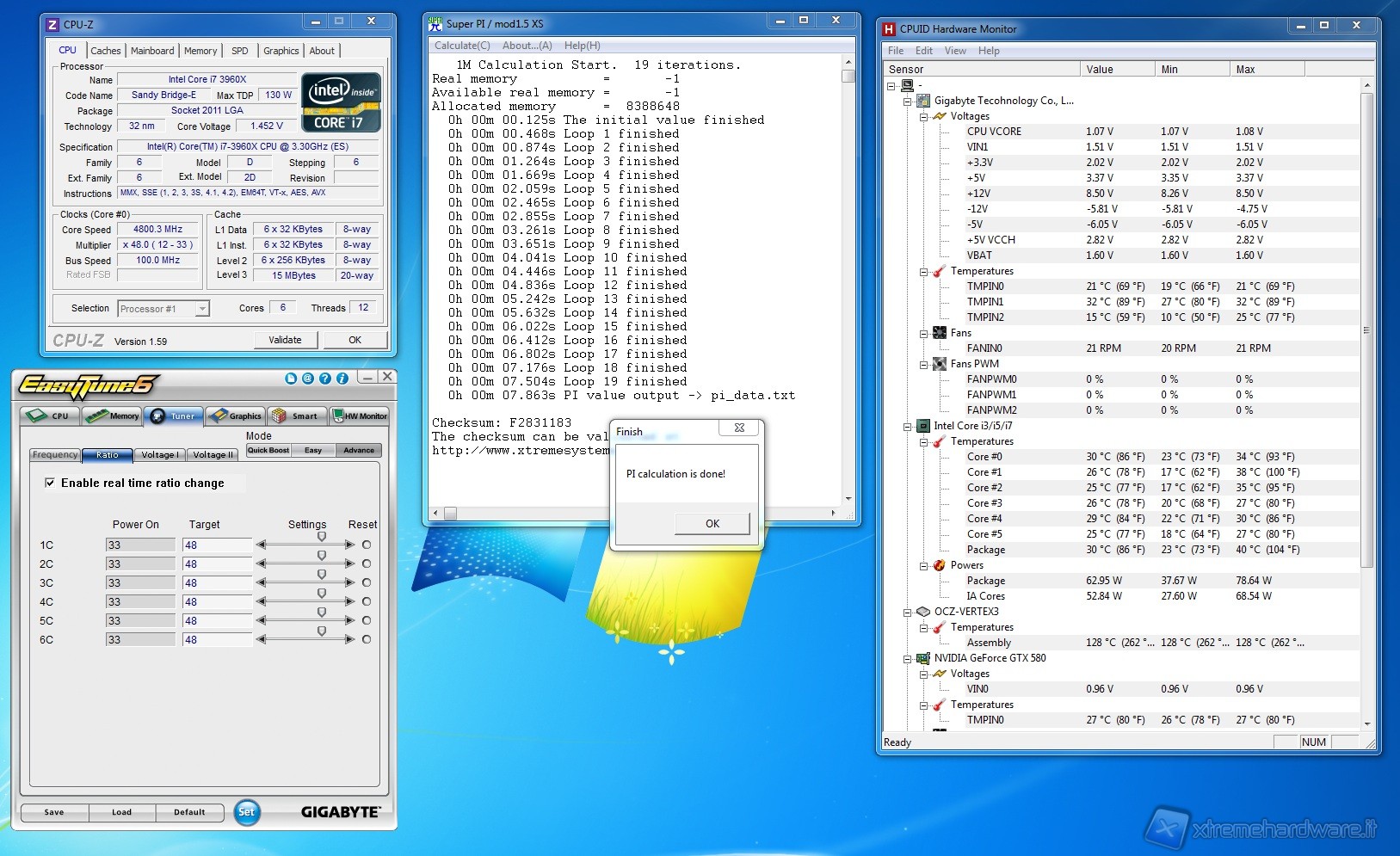Click the 3C ratio slider handle
This screenshot has height=856, width=1400.
pyautogui.click(x=322, y=575)
